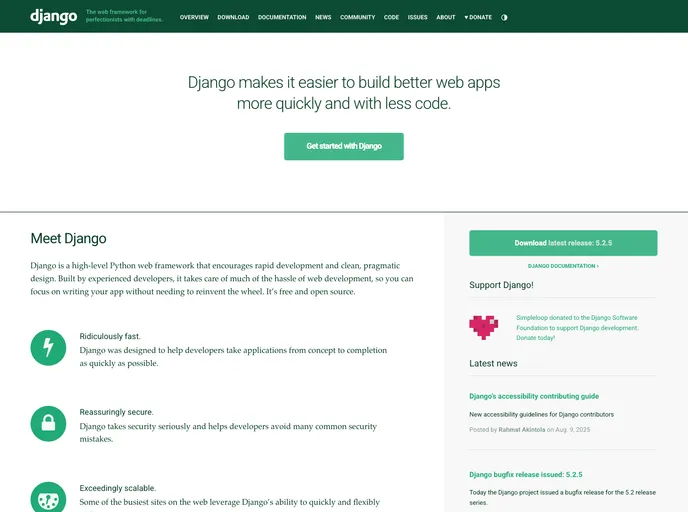The height and width of the screenshot is (512, 688).
Task: Click the header tagline text
Action: 124,16
